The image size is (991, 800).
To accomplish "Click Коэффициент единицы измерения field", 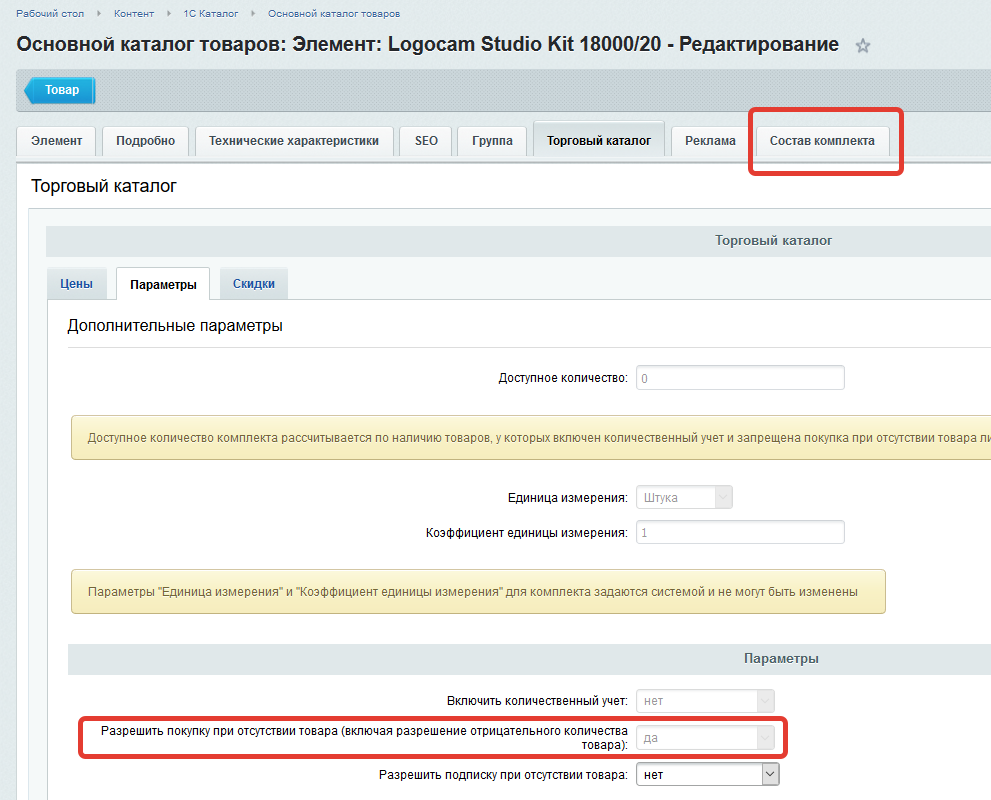I will coord(740,532).
